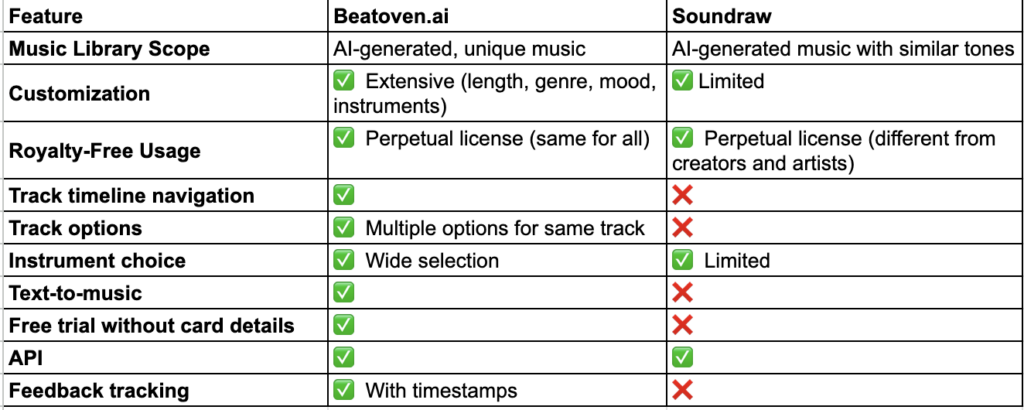Click the green checkmark in Soundraw's API row
This screenshot has height=410, width=1024.
pos(684,358)
